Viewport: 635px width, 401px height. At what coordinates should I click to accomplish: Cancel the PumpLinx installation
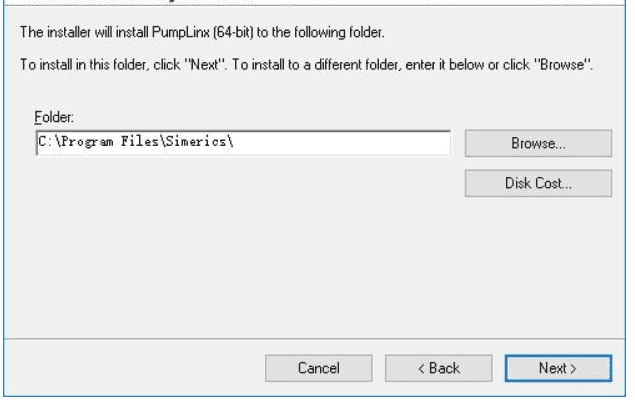click(x=318, y=368)
